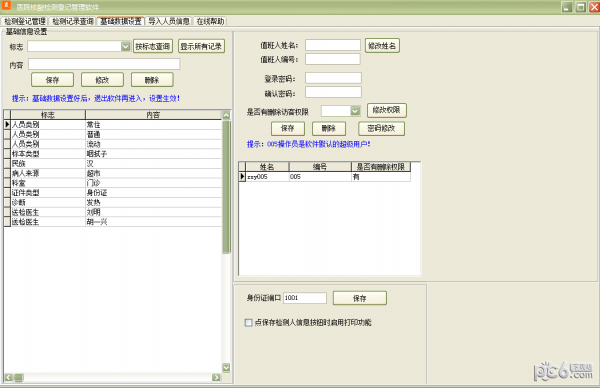Viewport: 600px width, 388px height.
Task: Click scroll up arrow of the data grid
Action: 226,115
